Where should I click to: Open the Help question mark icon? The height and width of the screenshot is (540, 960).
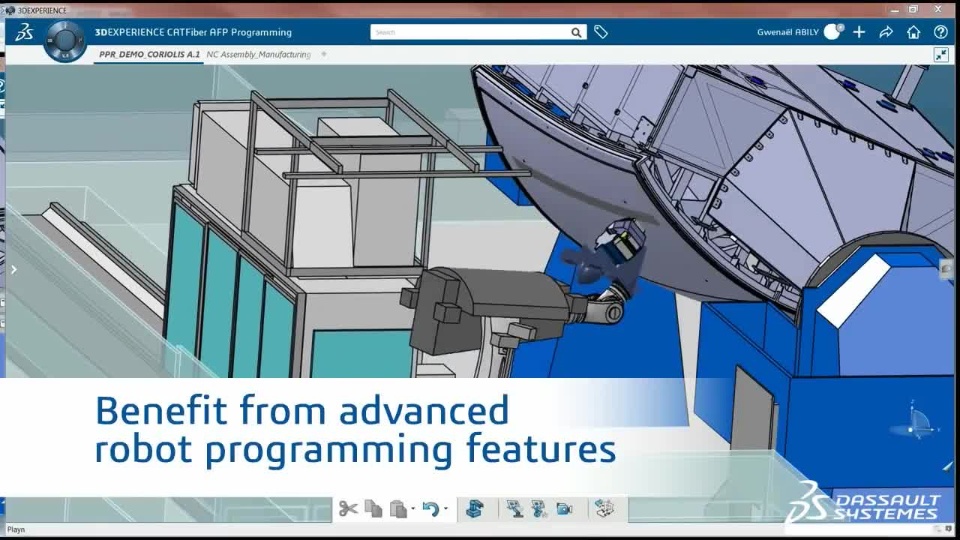pyautogui.click(x=941, y=32)
